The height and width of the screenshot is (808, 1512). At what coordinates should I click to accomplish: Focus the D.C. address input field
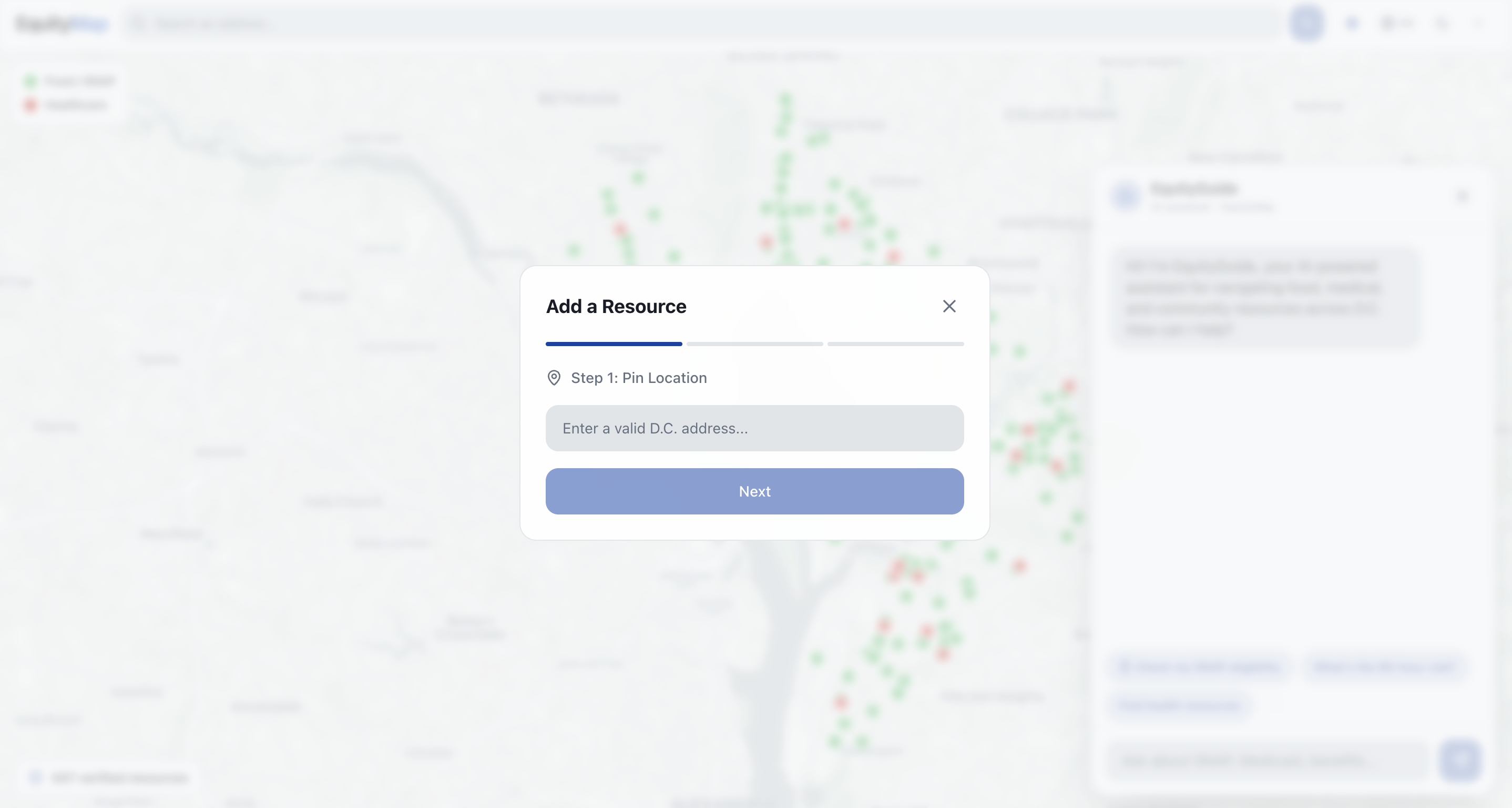[x=754, y=428]
